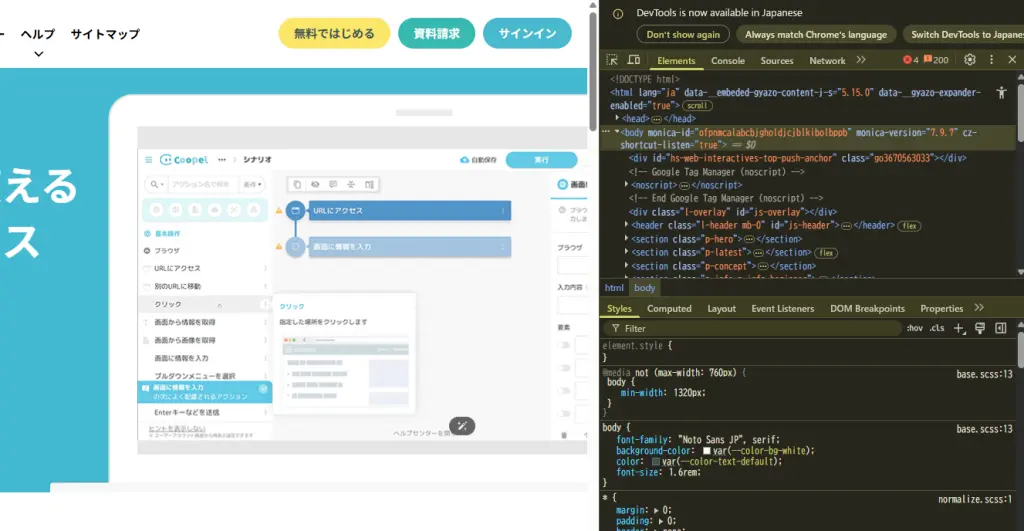This screenshot has width=1024, height=531.
Task: Expand the section p-concept node
Action: pyautogui.click(x=626, y=266)
